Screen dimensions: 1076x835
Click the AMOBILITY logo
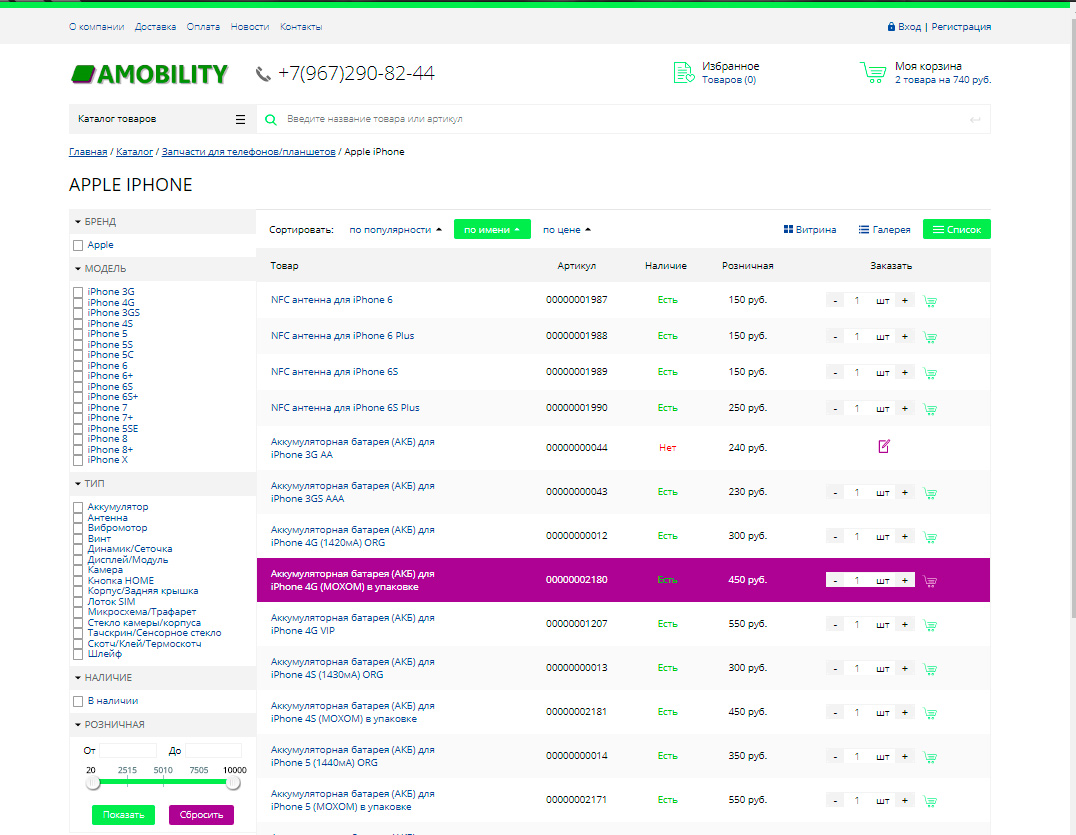point(149,74)
